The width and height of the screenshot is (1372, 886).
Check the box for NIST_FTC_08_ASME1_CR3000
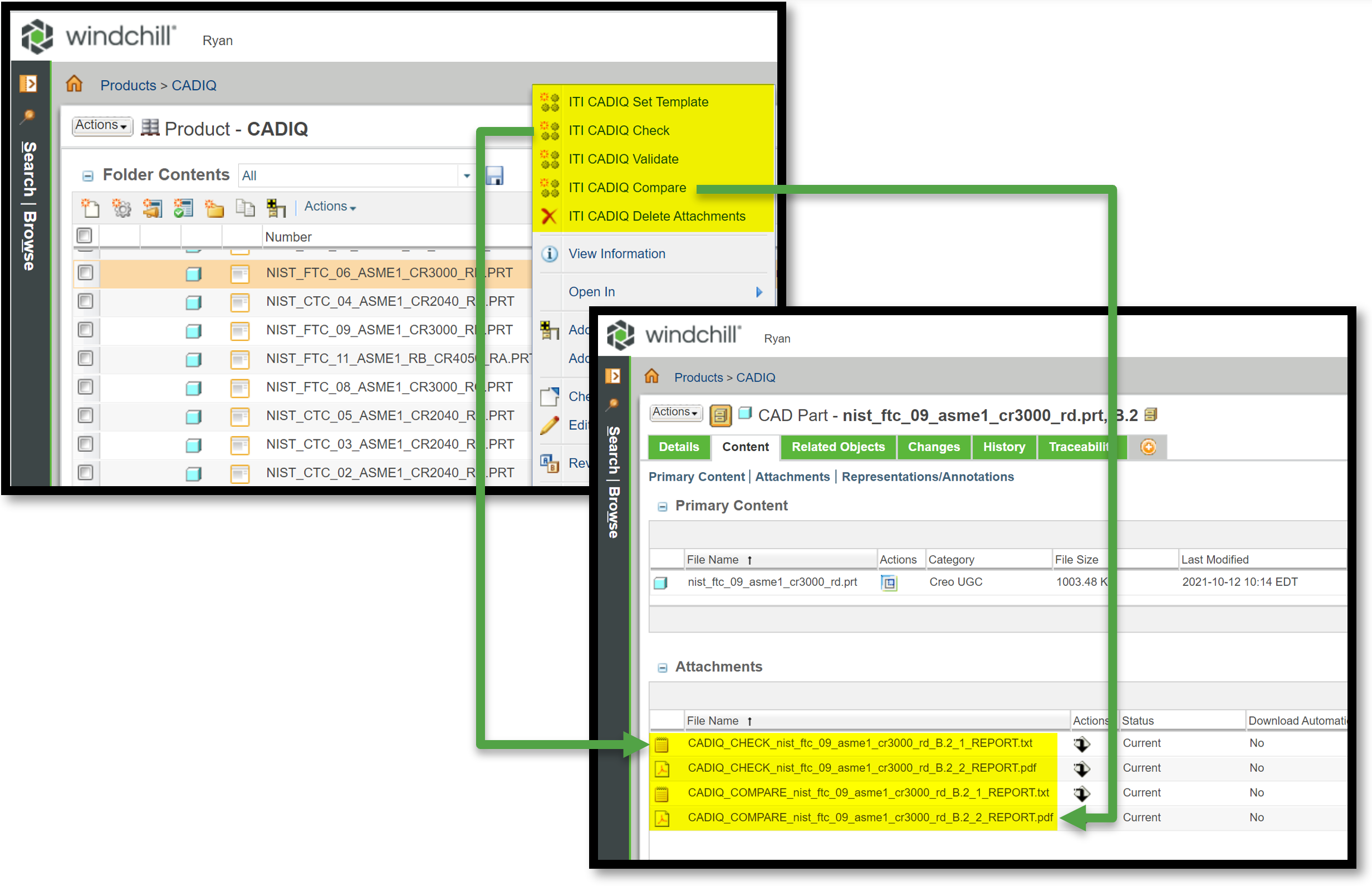pos(85,386)
